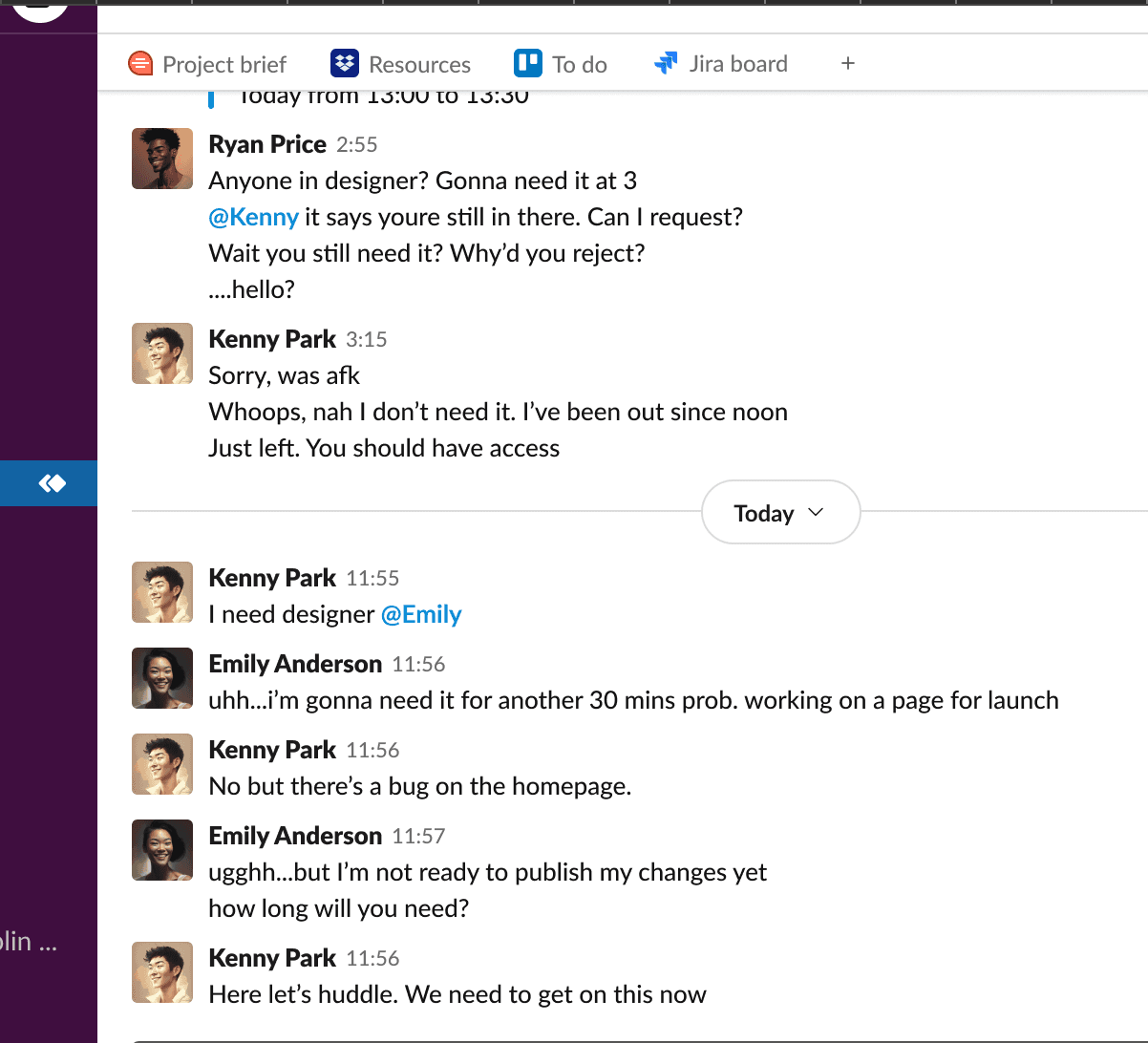Click Emily Anderson's avatar on her 11:56 message

(161, 678)
